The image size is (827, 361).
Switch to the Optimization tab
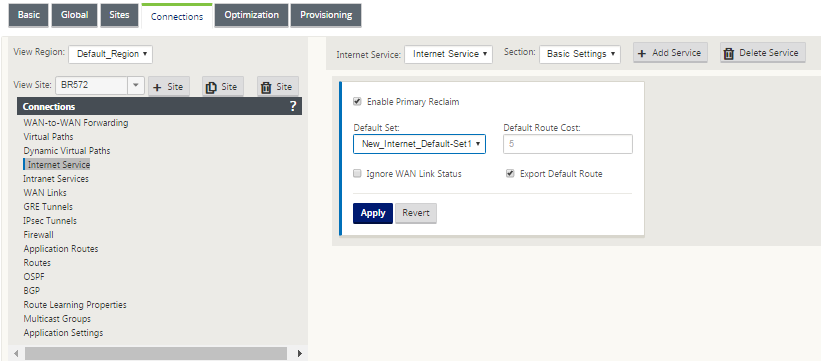252,15
